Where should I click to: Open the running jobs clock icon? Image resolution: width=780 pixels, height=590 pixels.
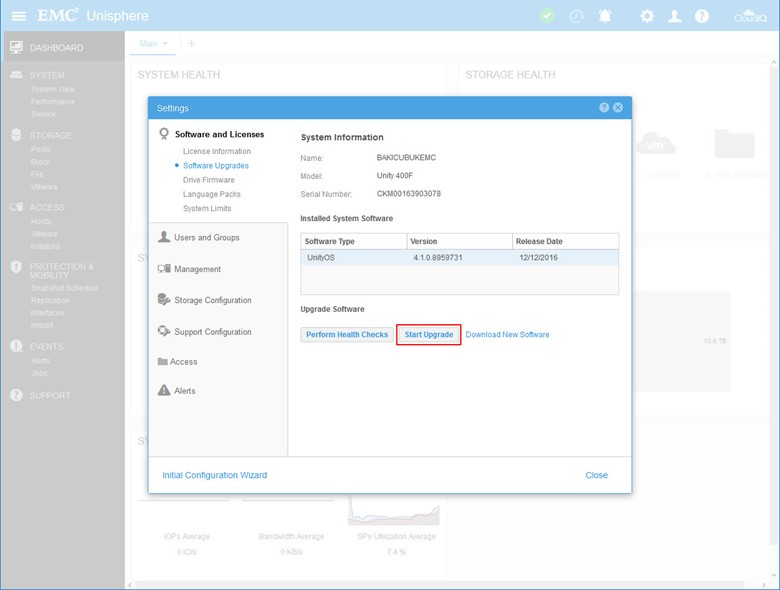coord(577,16)
